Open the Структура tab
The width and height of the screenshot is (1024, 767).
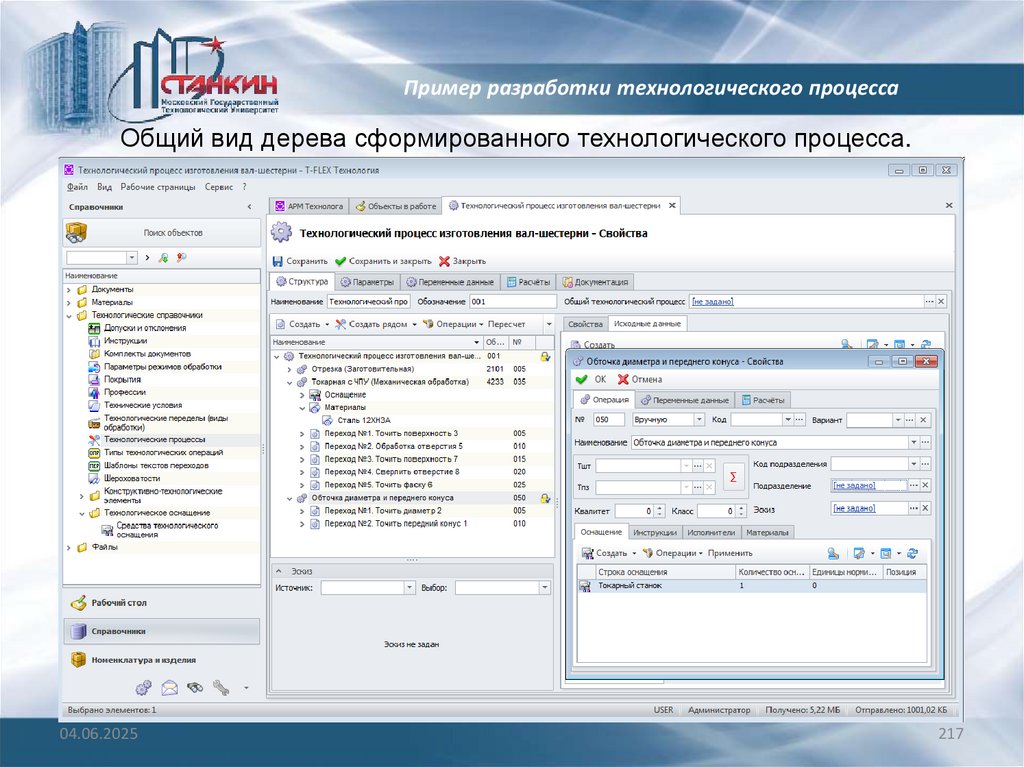pyautogui.click(x=302, y=282)
